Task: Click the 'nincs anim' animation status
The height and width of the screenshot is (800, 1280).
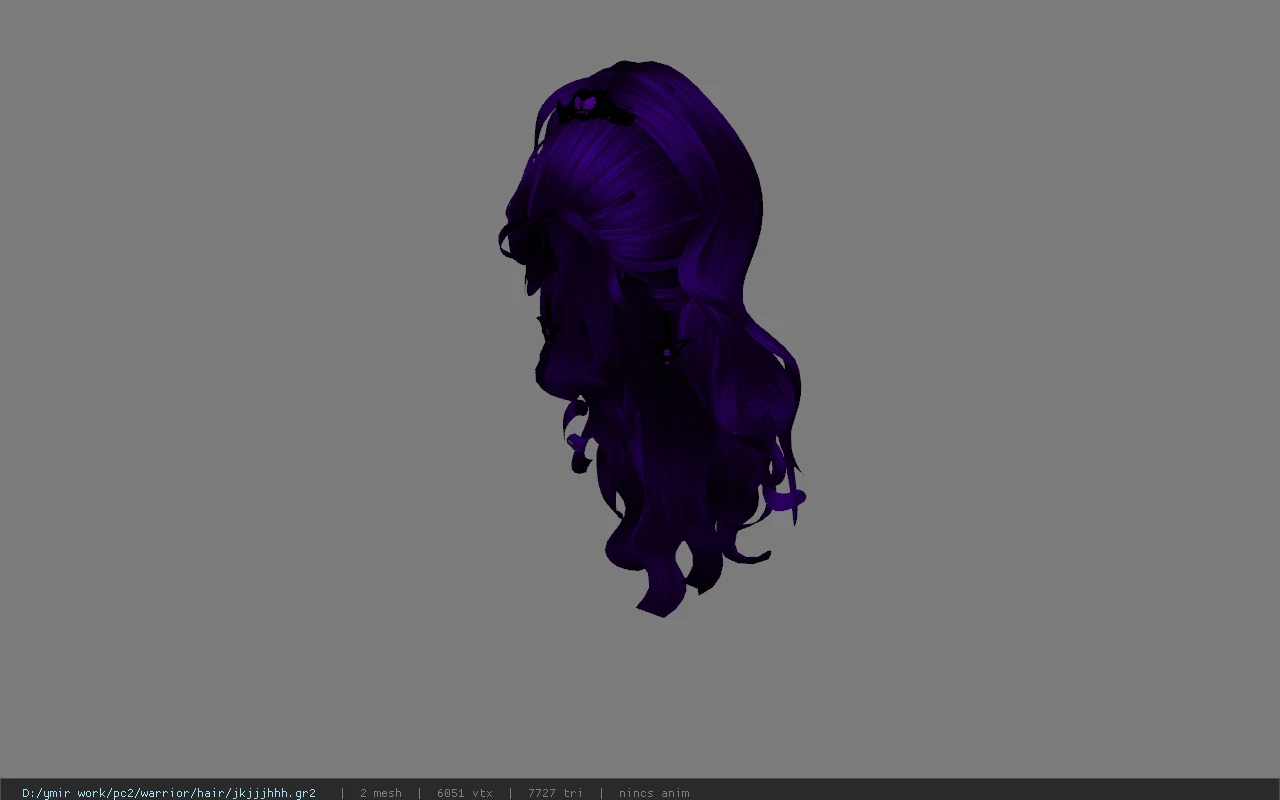Action: pyautogui.click(x=654, y=793)
